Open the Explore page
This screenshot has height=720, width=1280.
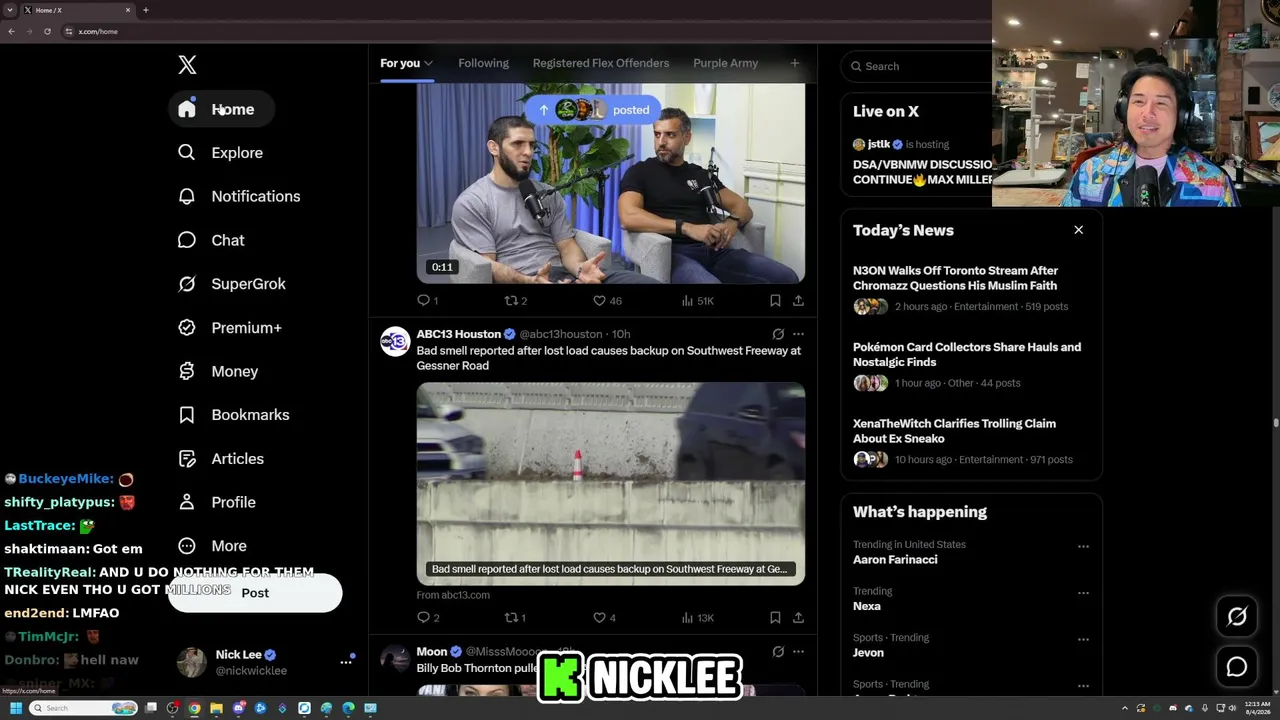(220, 153)
